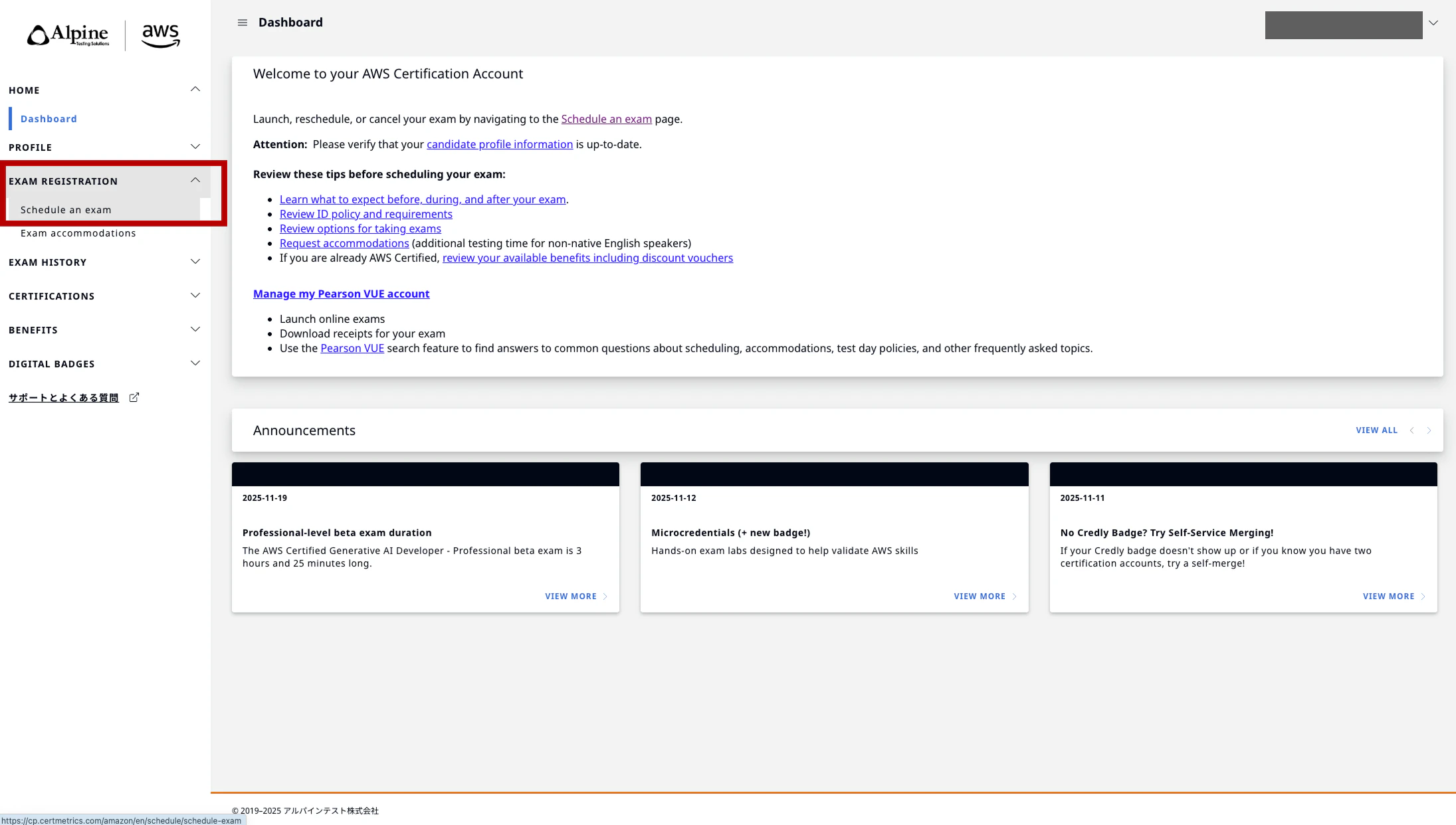Go to next announcements with right arrow
Viewport: 1456px width, 825px height.
tap(1429, 430)
